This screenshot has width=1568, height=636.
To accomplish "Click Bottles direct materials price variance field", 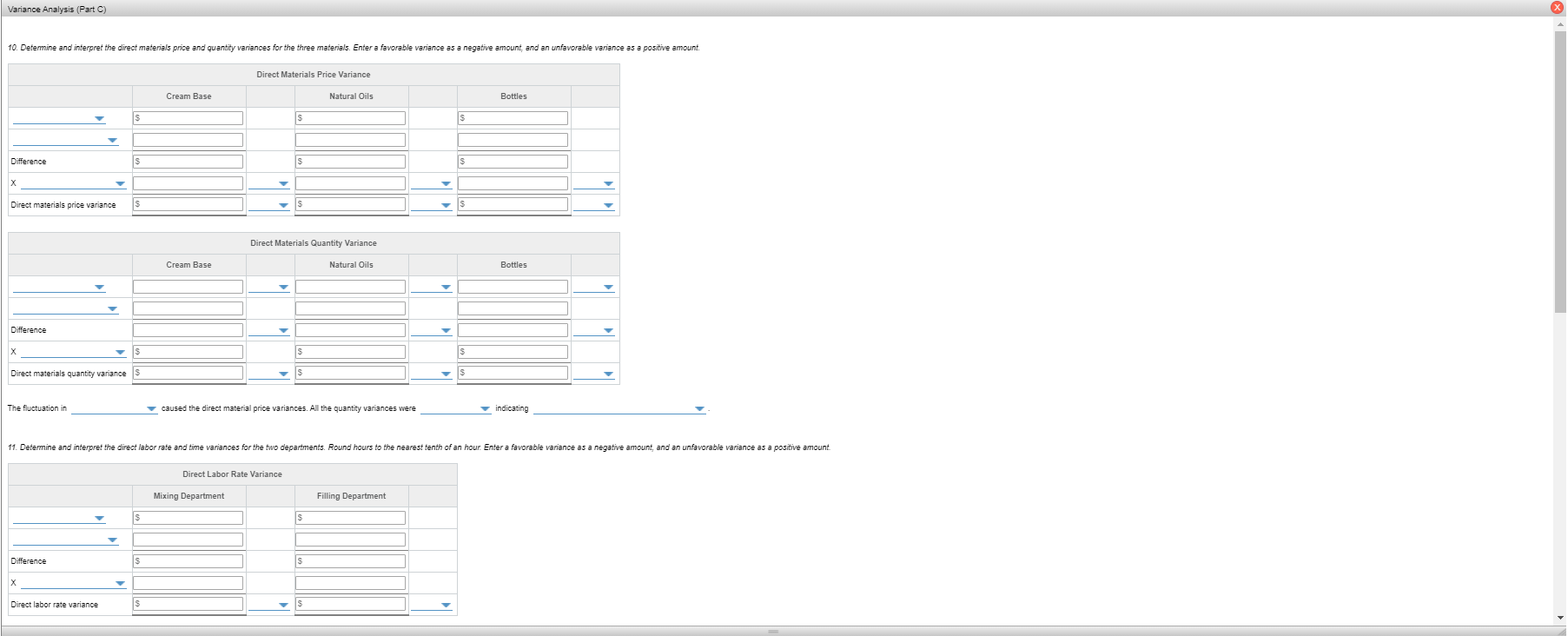I will pyautogui.click(x=513, y=204).
